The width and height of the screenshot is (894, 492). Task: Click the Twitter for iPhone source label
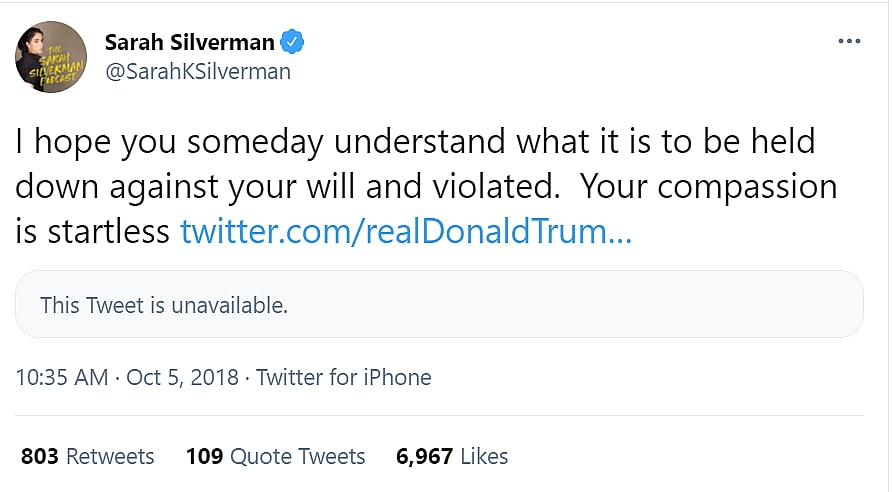[344, 378]
